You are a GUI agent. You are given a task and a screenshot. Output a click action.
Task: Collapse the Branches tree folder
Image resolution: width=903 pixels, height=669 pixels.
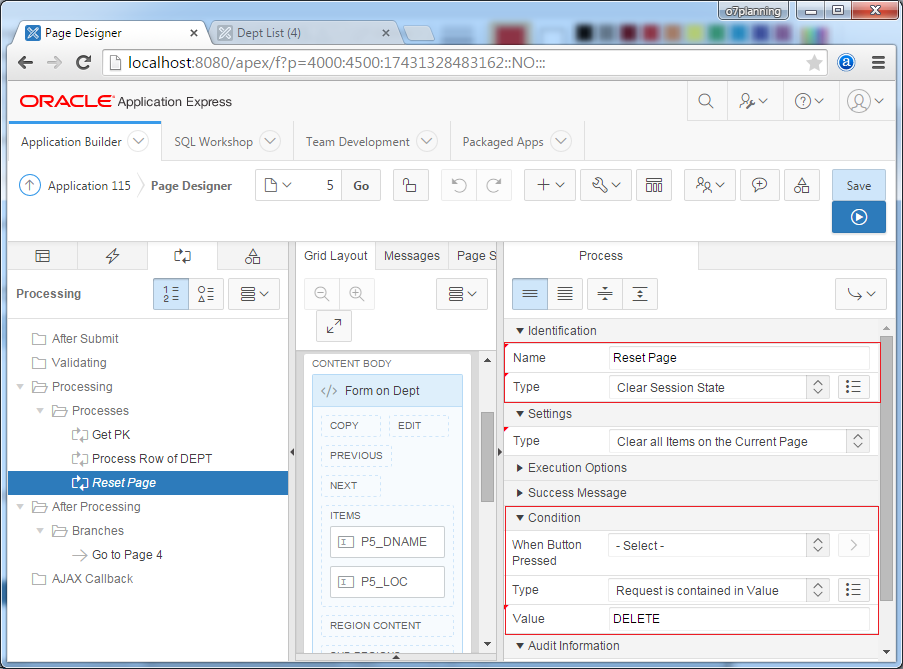point(40,531)
